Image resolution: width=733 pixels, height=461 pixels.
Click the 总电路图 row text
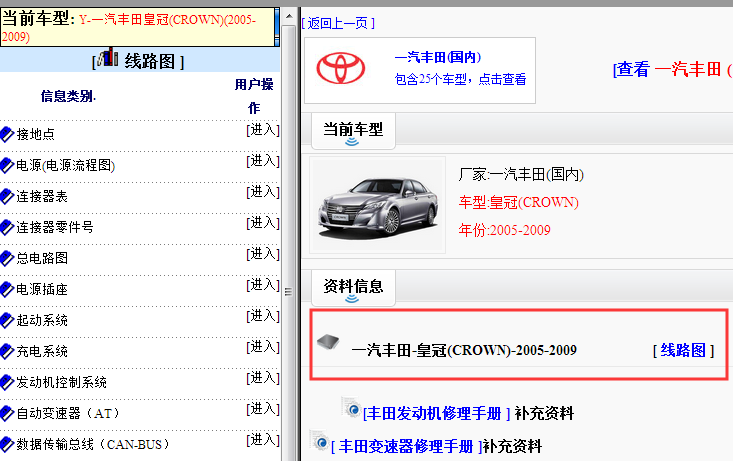(x=42, y=258)
